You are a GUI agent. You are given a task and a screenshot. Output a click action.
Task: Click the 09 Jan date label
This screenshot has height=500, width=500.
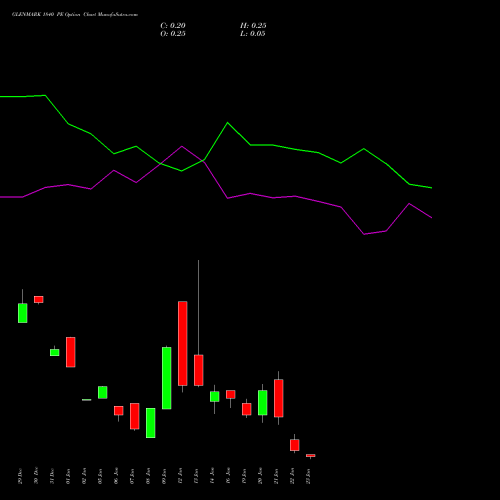coord(164,476)
